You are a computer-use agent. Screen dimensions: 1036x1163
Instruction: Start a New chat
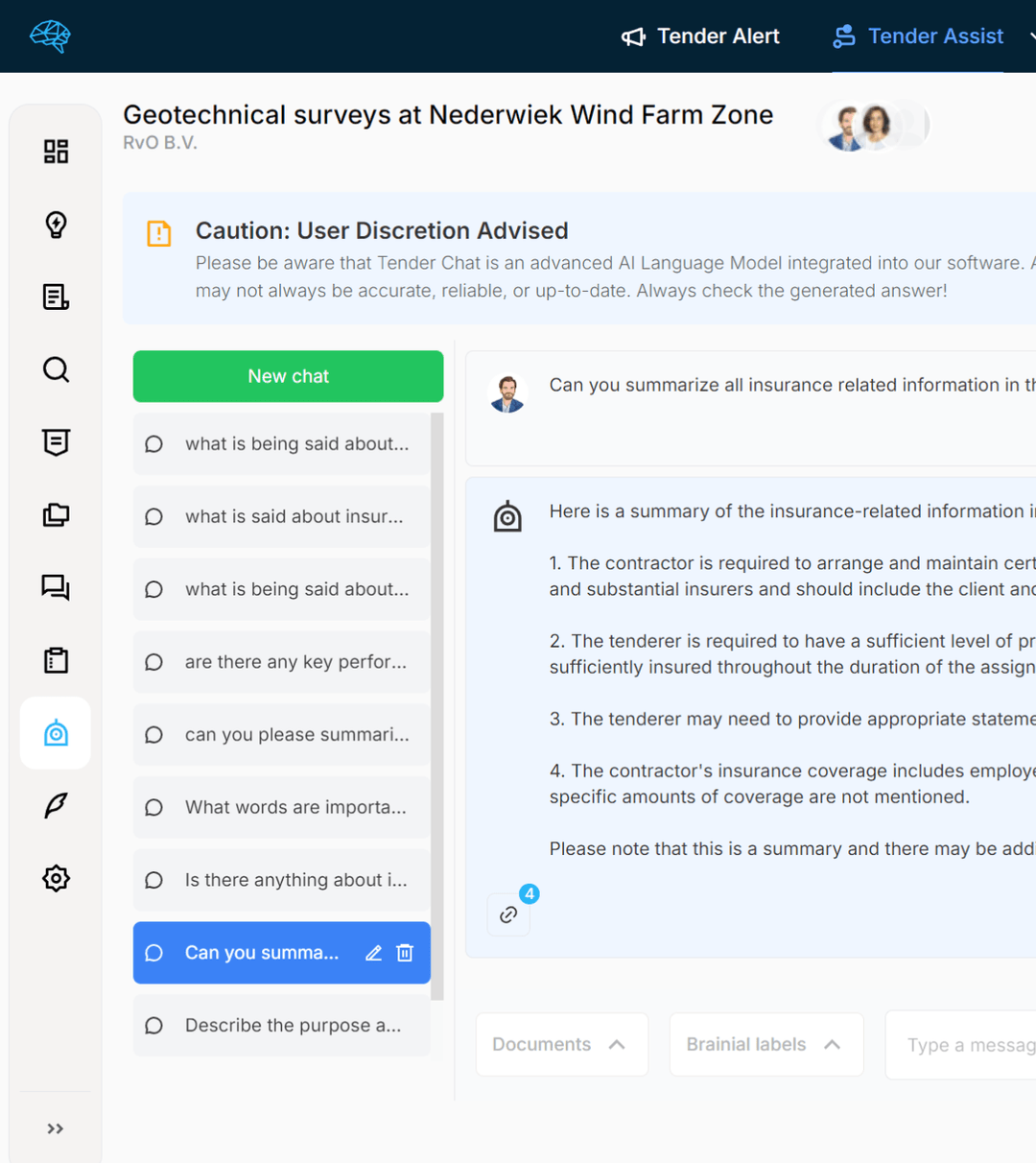coord(288,376)
